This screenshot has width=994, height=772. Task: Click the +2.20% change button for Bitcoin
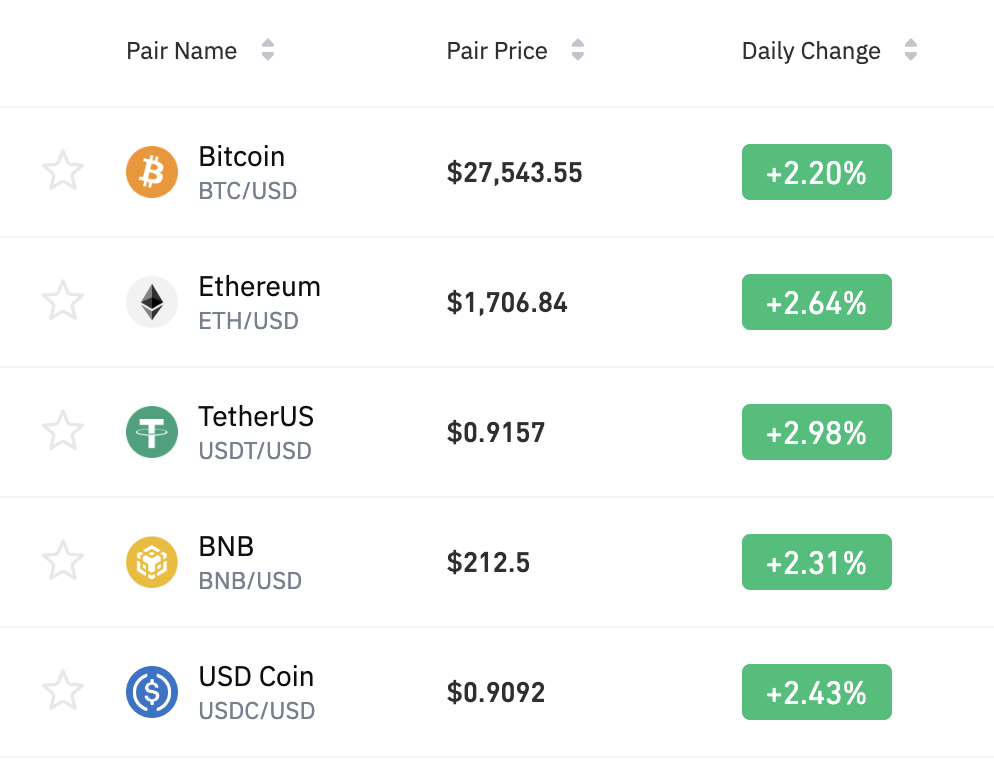(816, 171)
